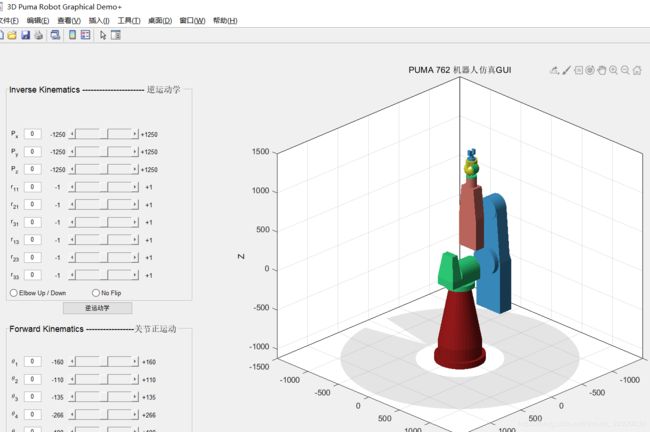Click the 逆运动学 compute button

pyautogui.click(x=97, y=308)
